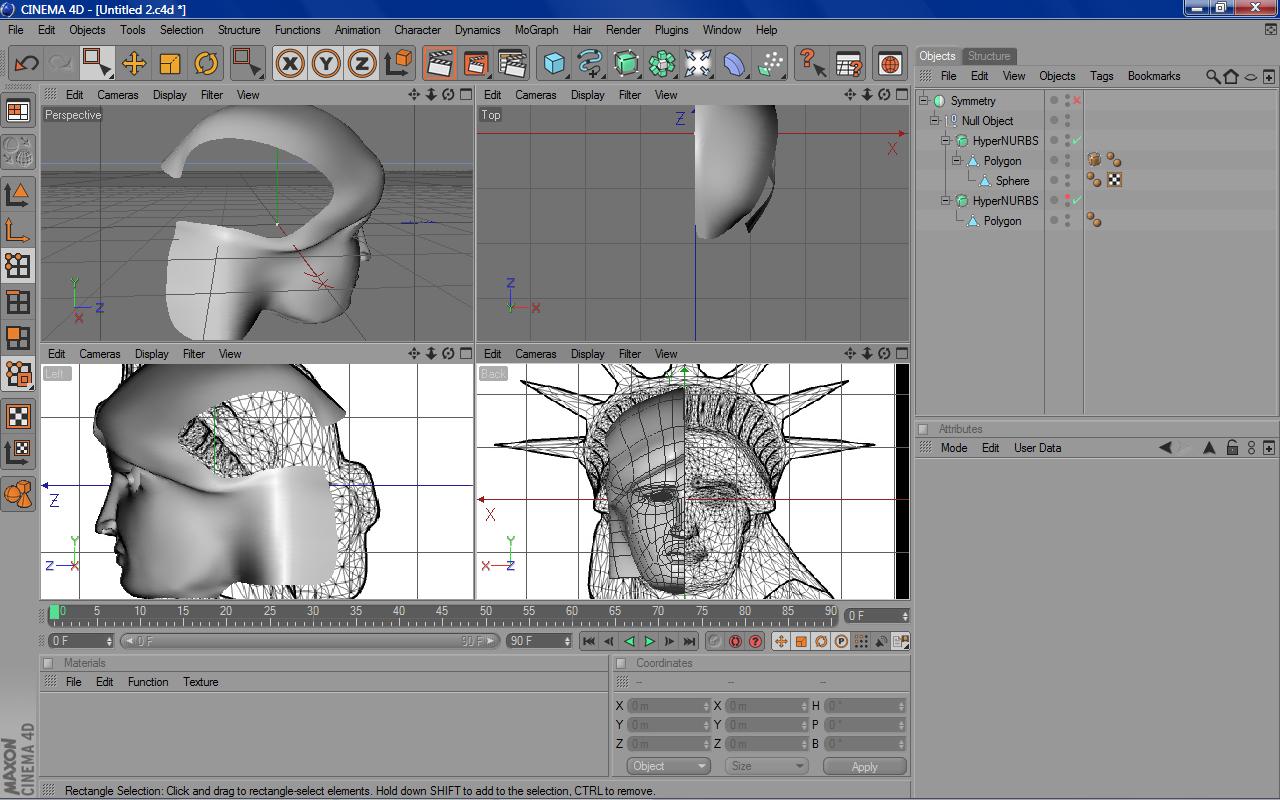Viewport: 1280px width, 800px height.
Task: Click the blue Deformer icon in toolbar
Action: tap(734, 64)
